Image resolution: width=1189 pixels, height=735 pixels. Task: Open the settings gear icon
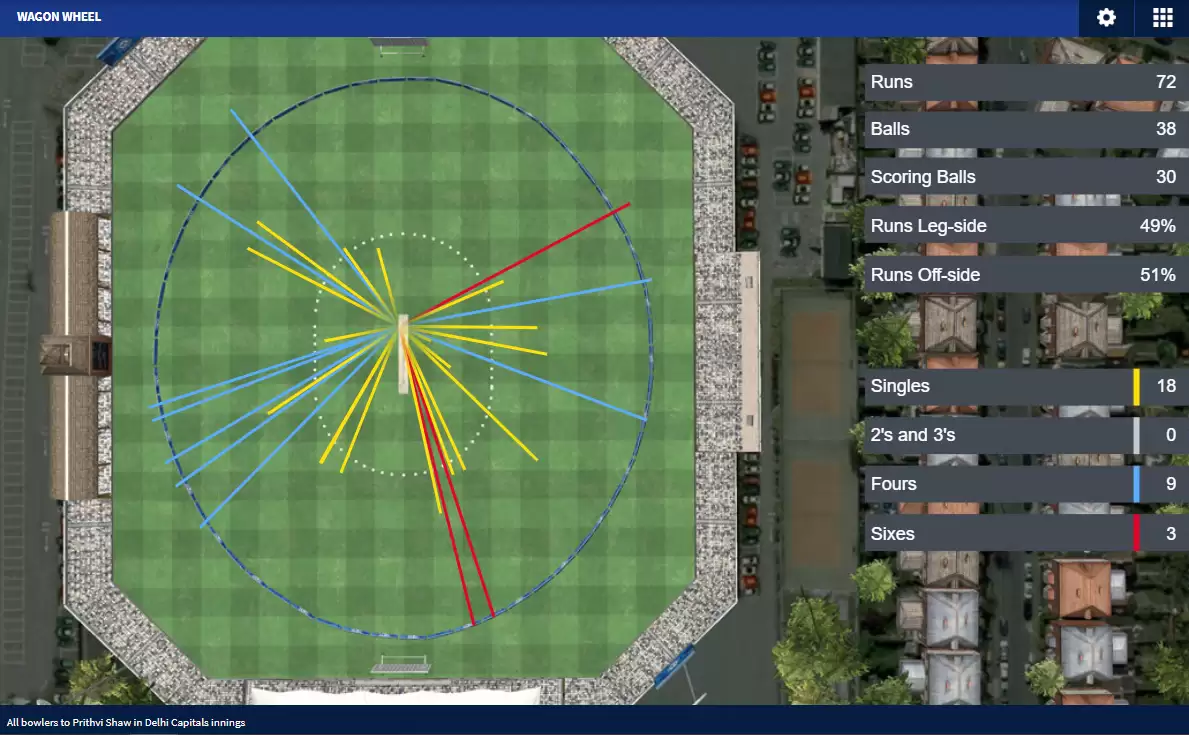coord(1106,17)
